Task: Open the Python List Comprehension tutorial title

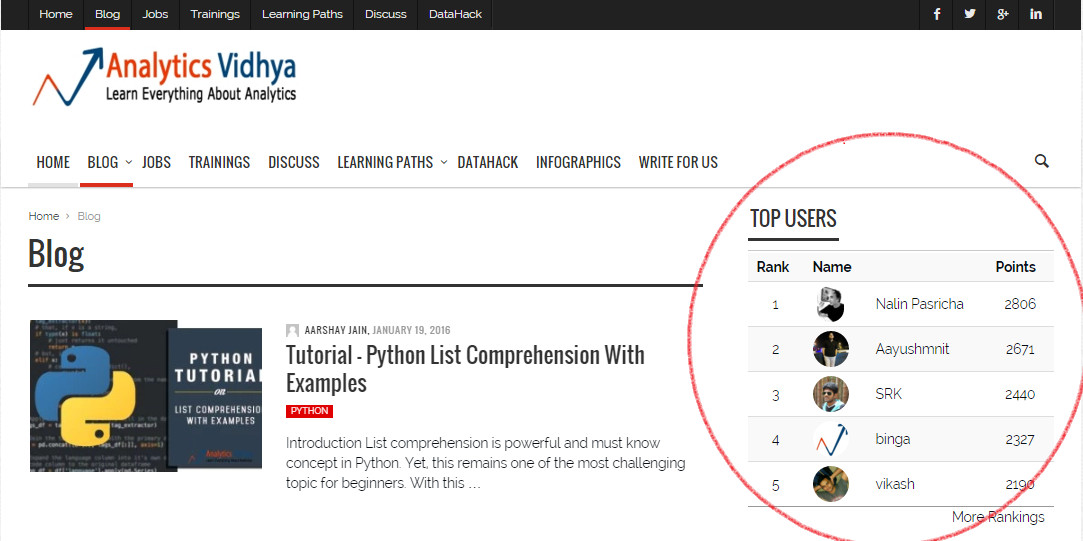Action: [465, 369]
